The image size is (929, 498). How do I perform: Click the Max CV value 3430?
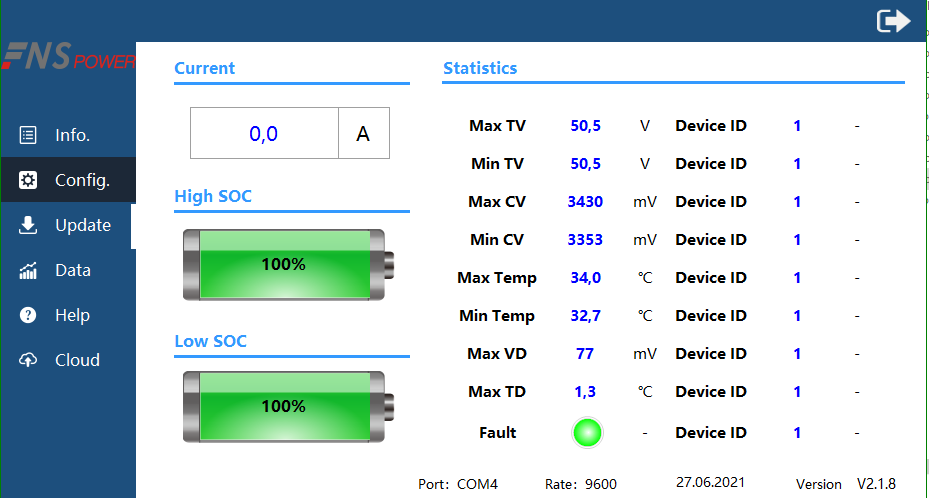(x=585, y=202)
